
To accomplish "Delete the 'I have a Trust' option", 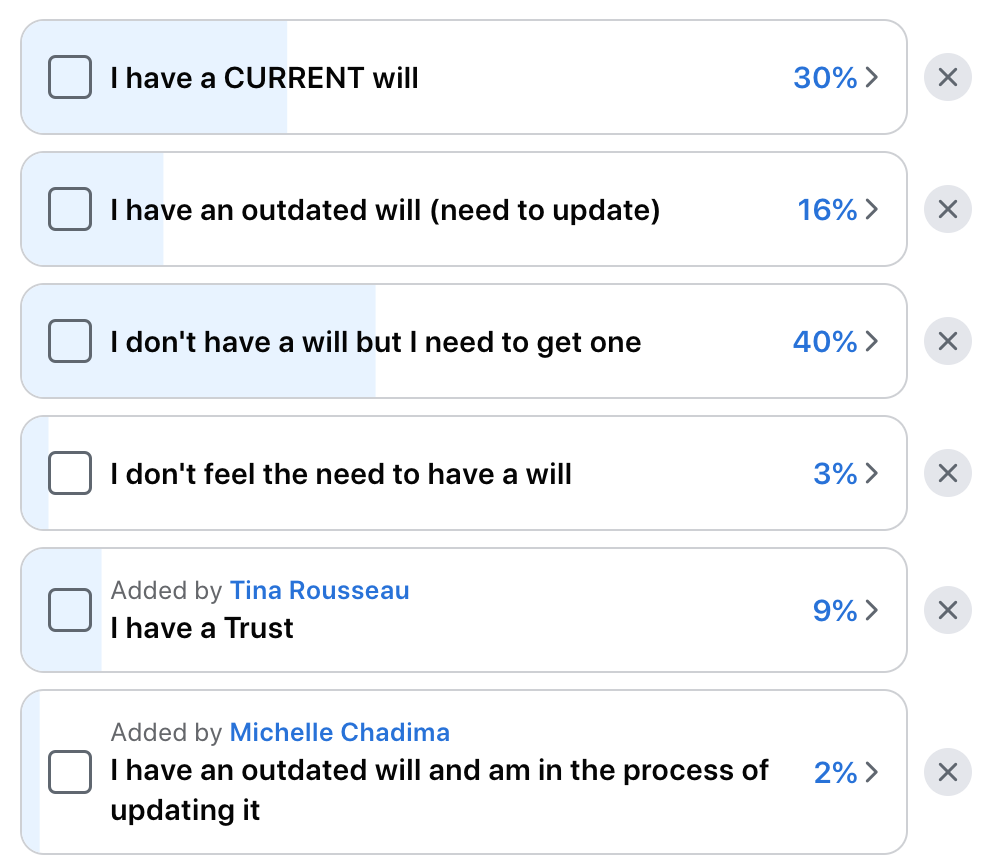I will coord(947,610).
